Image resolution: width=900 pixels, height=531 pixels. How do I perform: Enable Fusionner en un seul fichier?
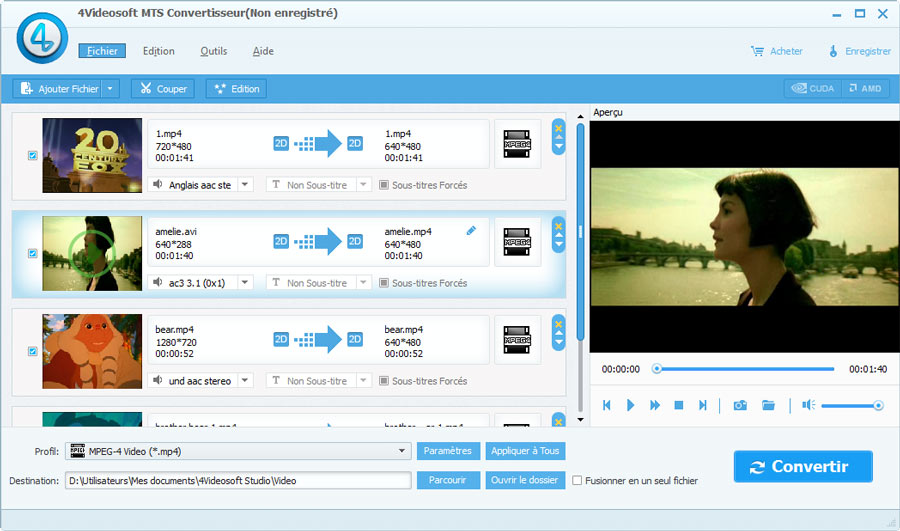[577, 481]
